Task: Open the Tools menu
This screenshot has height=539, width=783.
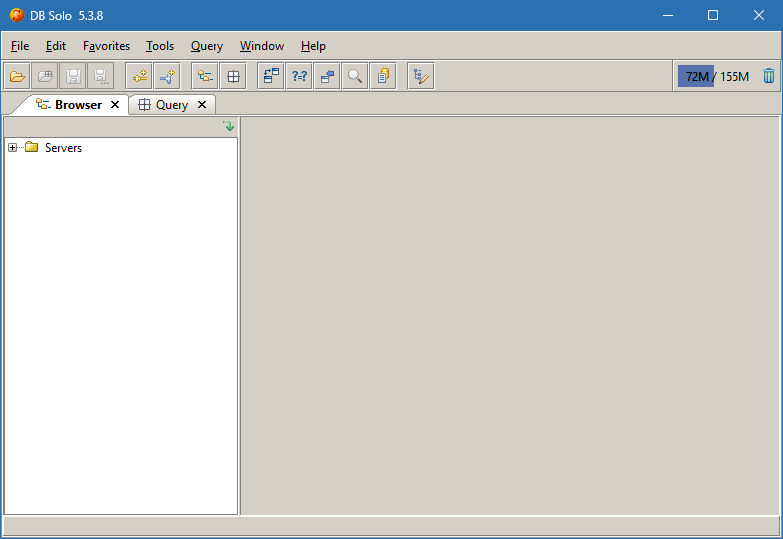Action: [x=159, y=46]
